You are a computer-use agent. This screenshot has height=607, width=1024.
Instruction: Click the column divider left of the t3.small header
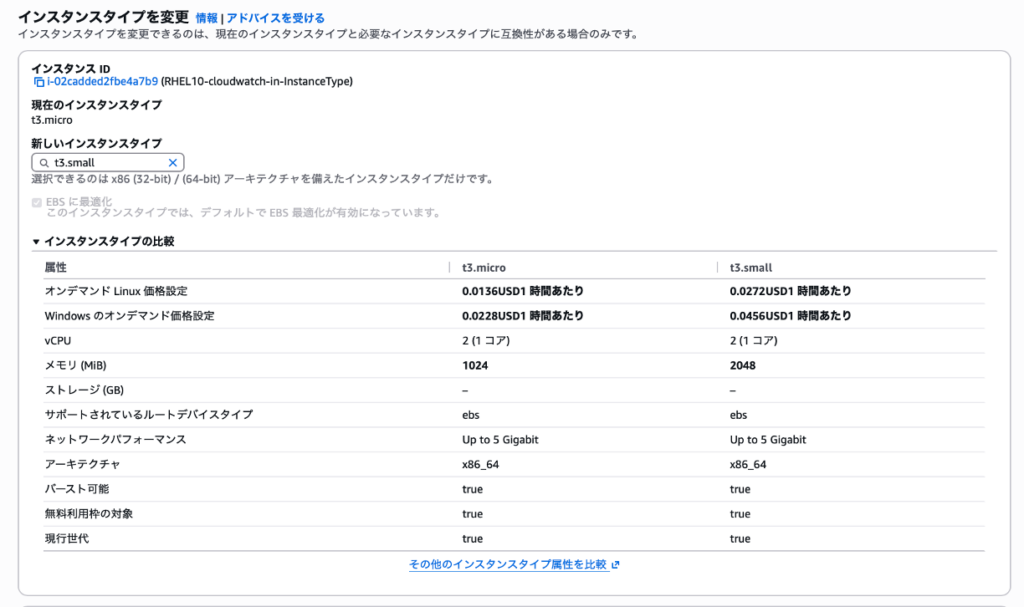718,267
